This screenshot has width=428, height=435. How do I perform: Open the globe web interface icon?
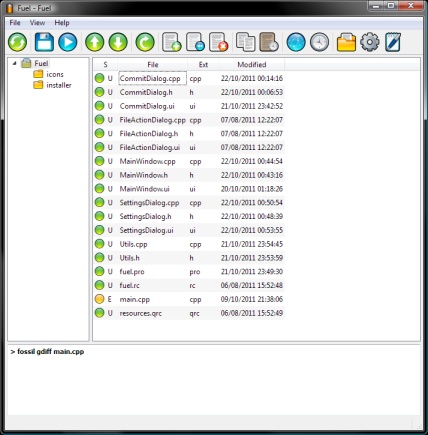click(296, 42)
